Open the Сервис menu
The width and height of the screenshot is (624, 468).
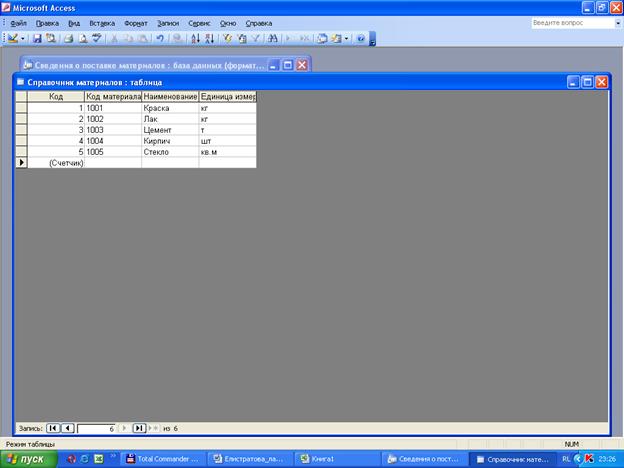pos(199,23)
